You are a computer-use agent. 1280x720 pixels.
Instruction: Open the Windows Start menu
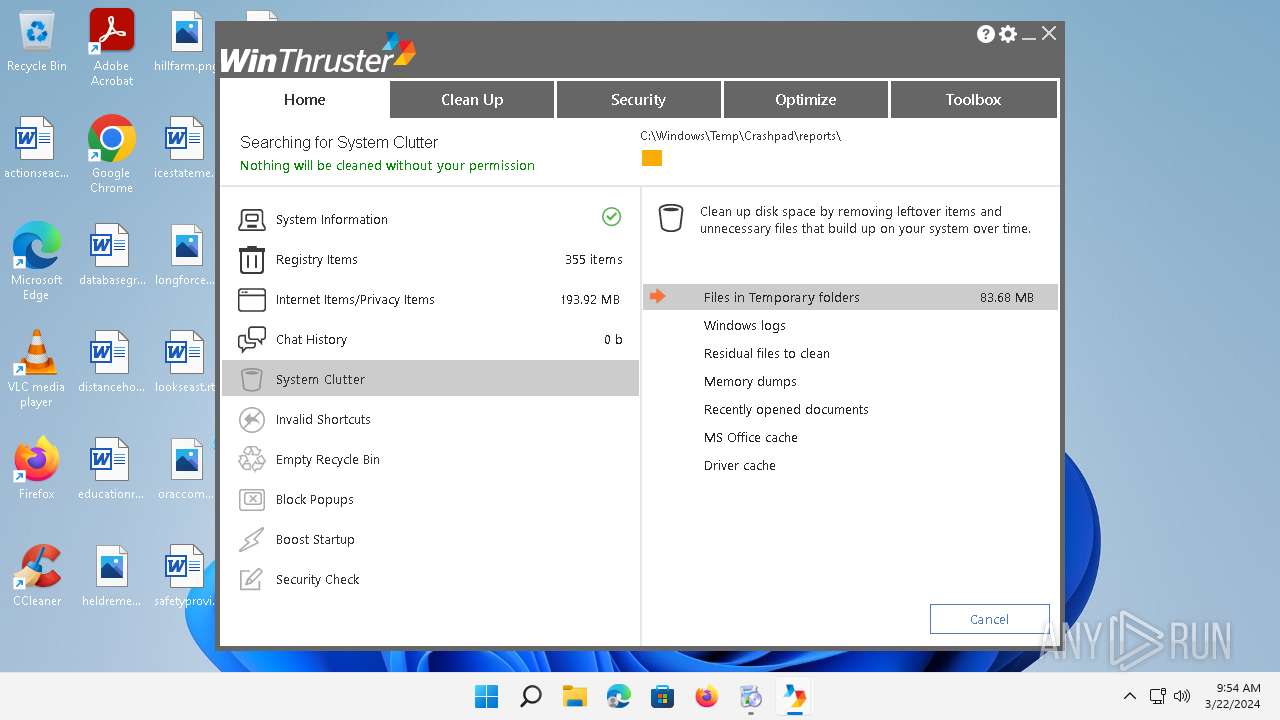(487, 696)
